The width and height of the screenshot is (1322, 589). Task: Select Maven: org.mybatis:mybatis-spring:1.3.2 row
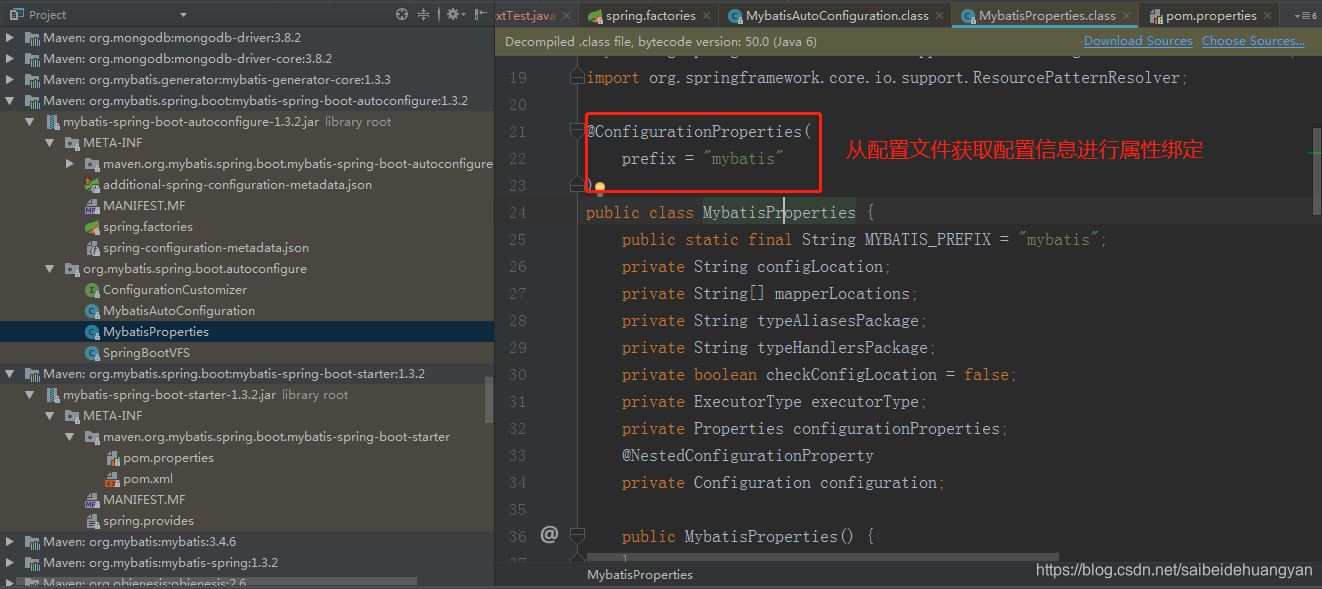point(247,563)
